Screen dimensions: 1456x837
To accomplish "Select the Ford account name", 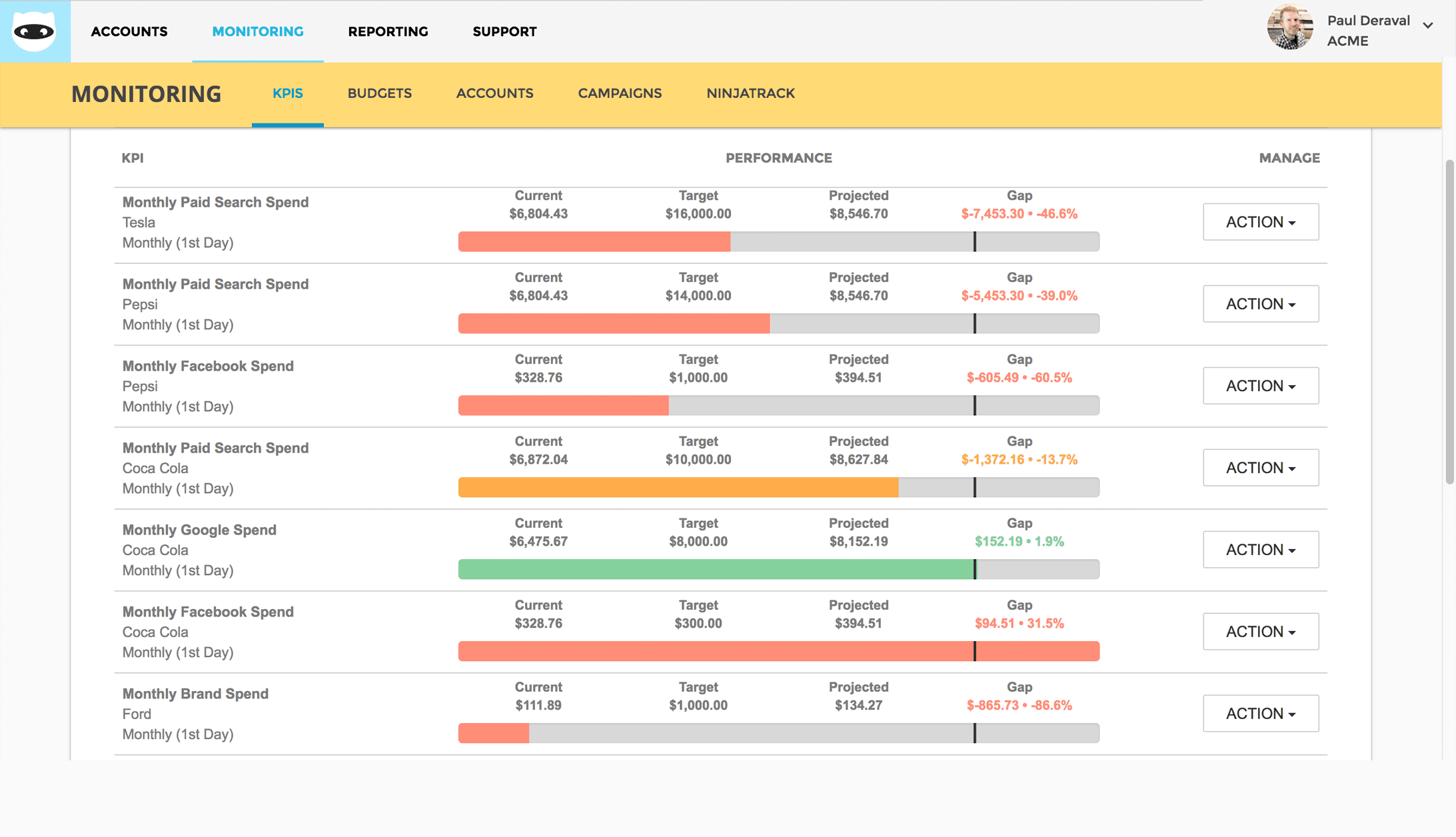I will (x=137, y=714).
